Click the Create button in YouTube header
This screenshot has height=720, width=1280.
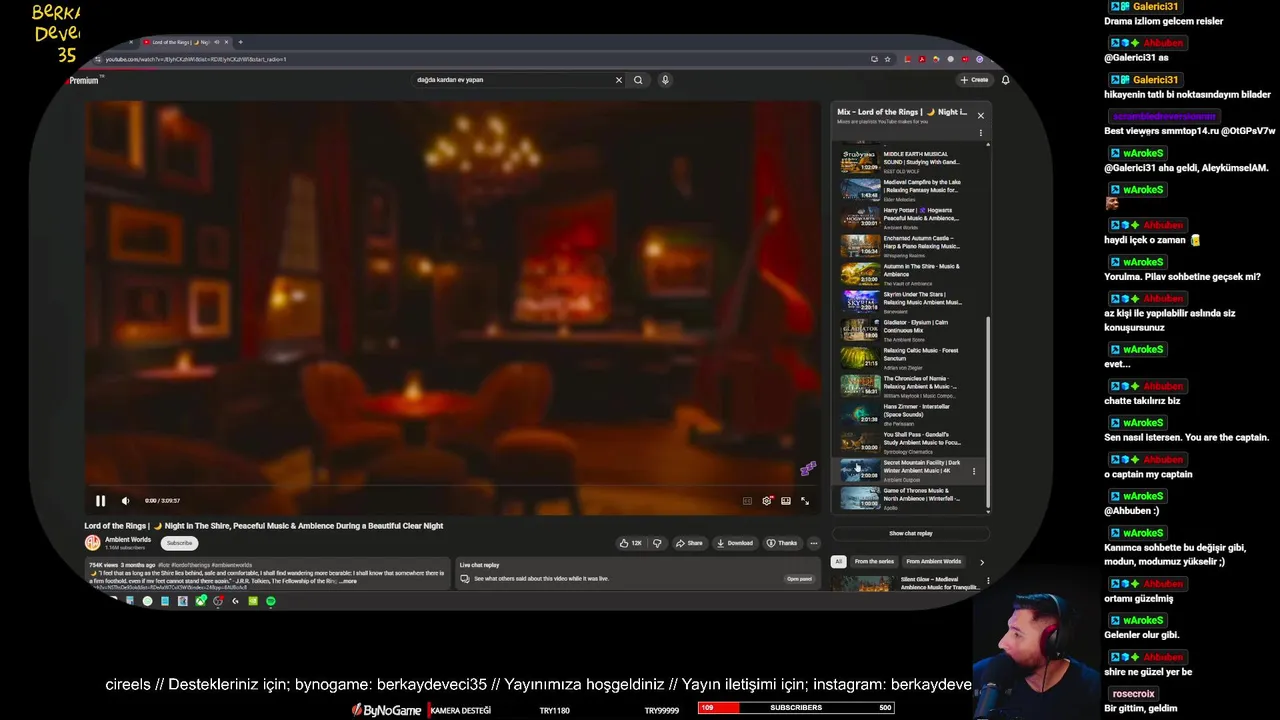[x=974, y=80]
